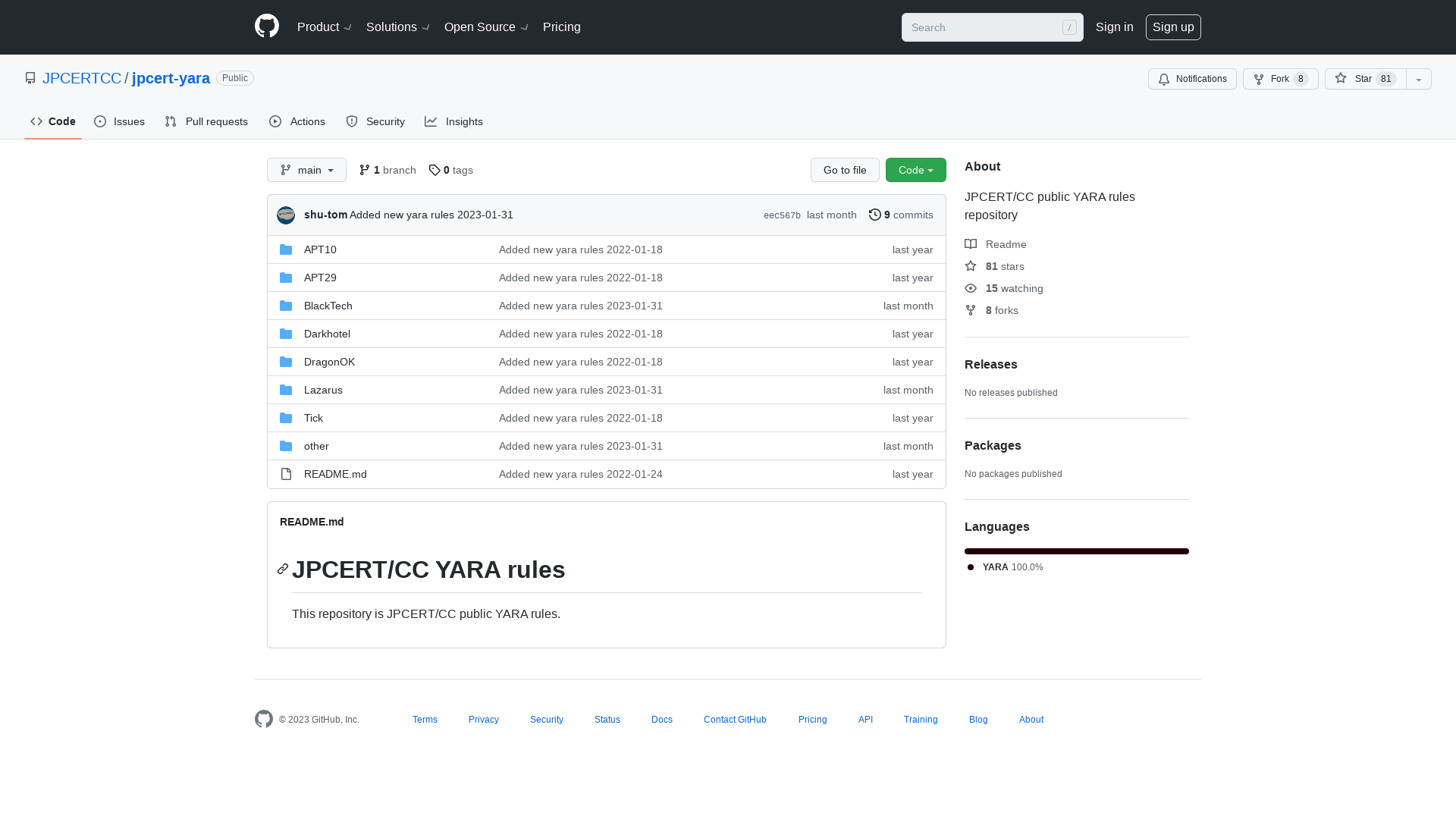Click the history clock icon beside 9 commits
Image resolution: width=1456 pixels, height=819 pixels.
click(875, 215)
